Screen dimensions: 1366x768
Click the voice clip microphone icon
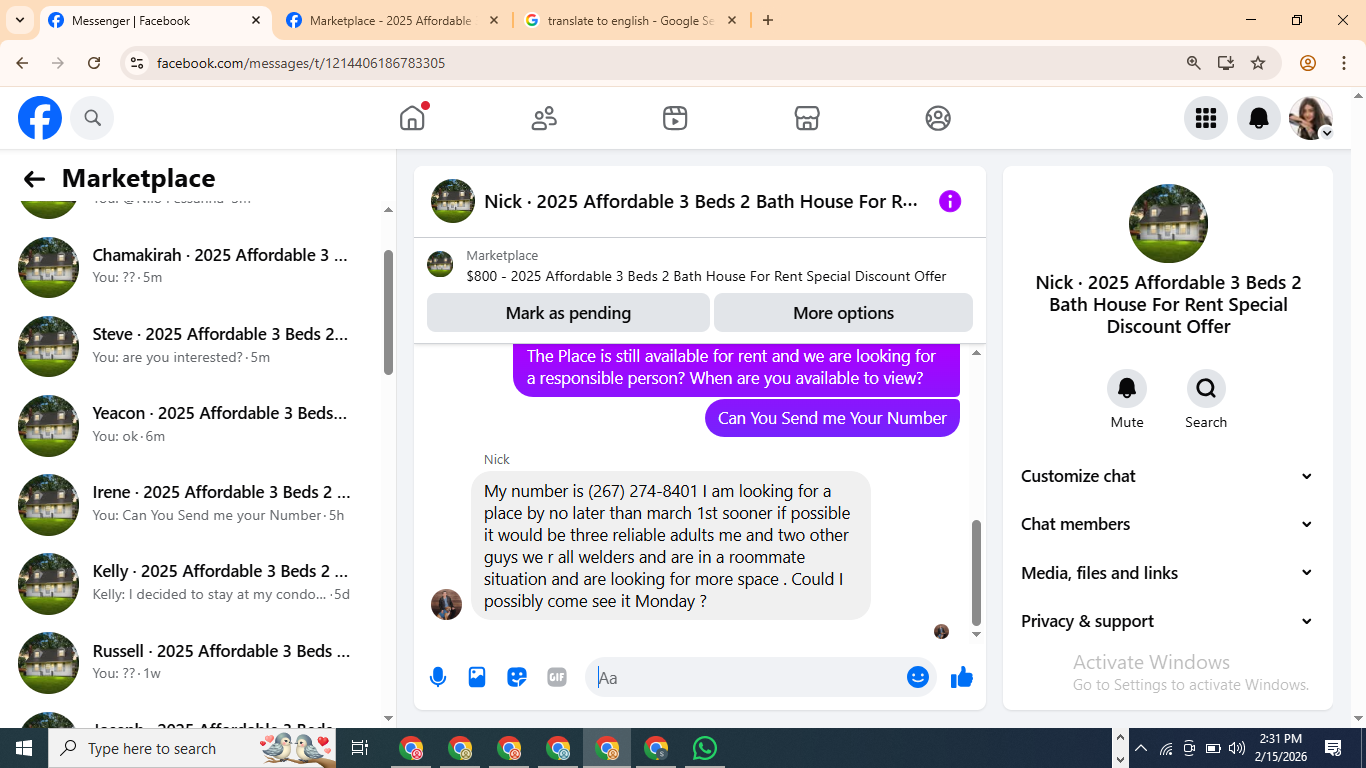(438, 677)
